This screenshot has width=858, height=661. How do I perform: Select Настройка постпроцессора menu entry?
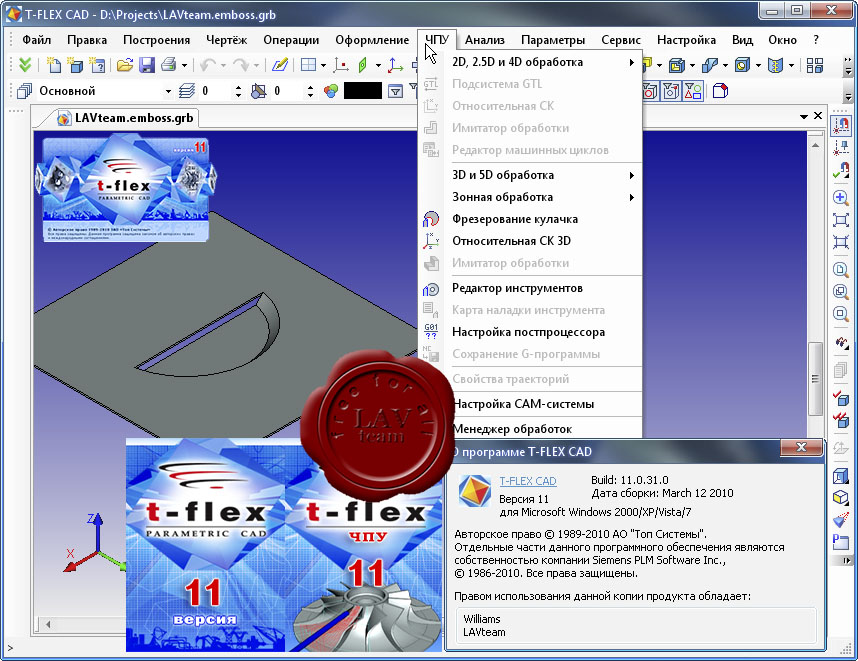click(530, 332)
